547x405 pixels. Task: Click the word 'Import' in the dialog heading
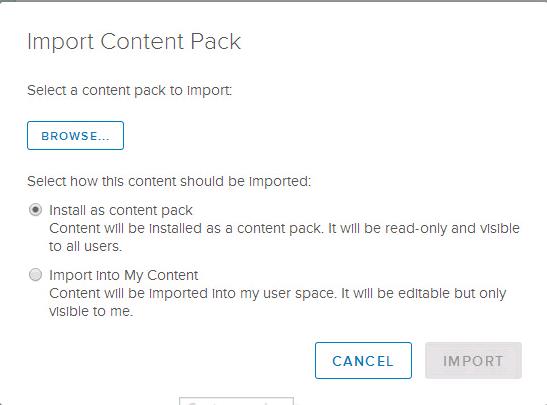point(61,43)
